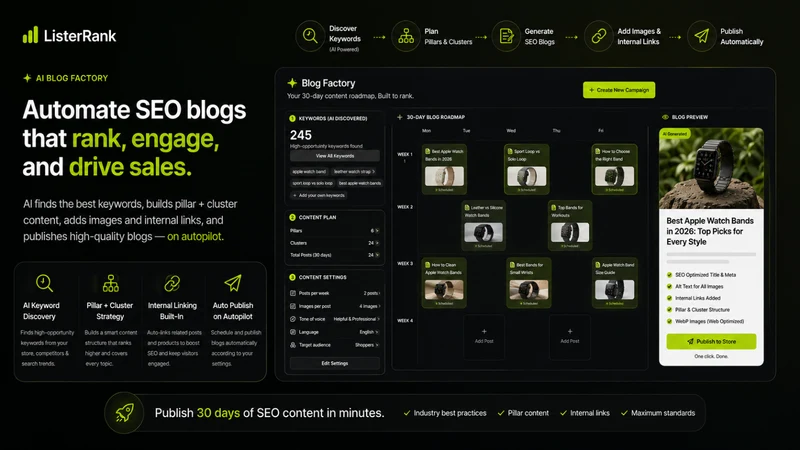Open the Apple Watch Band Size Guide card

click(x=614, y=283)
